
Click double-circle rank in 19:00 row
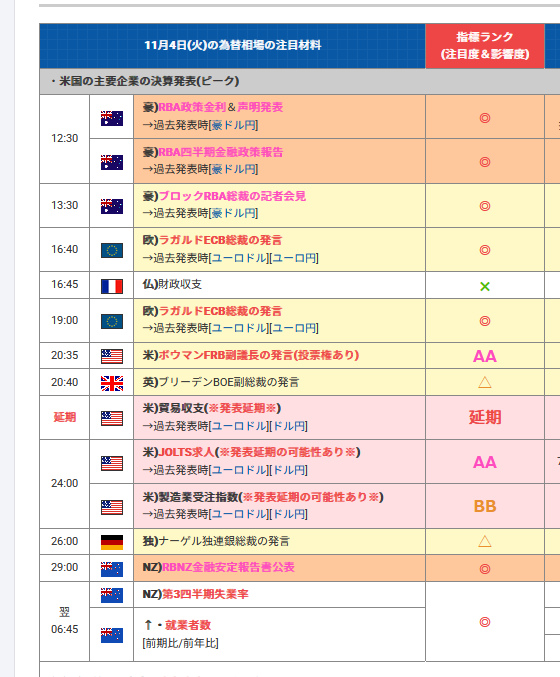point(485,321)
